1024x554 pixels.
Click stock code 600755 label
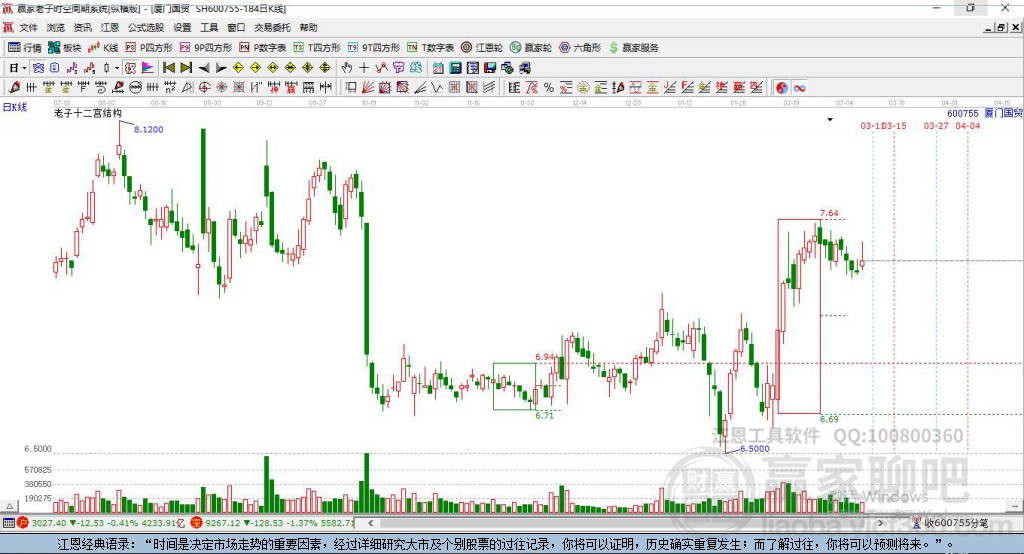coord(963,114)
